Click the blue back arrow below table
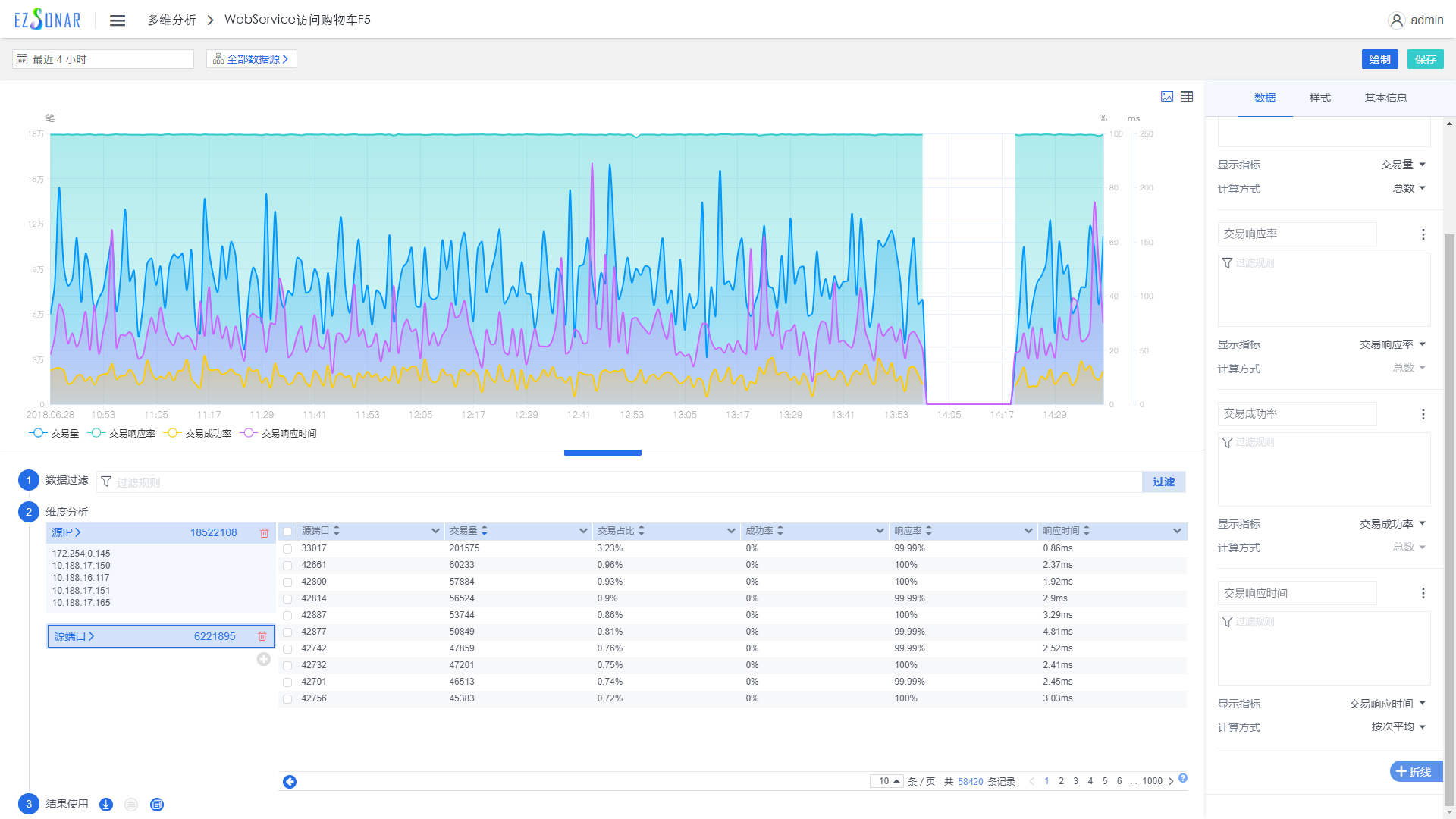 click(290, 782)
